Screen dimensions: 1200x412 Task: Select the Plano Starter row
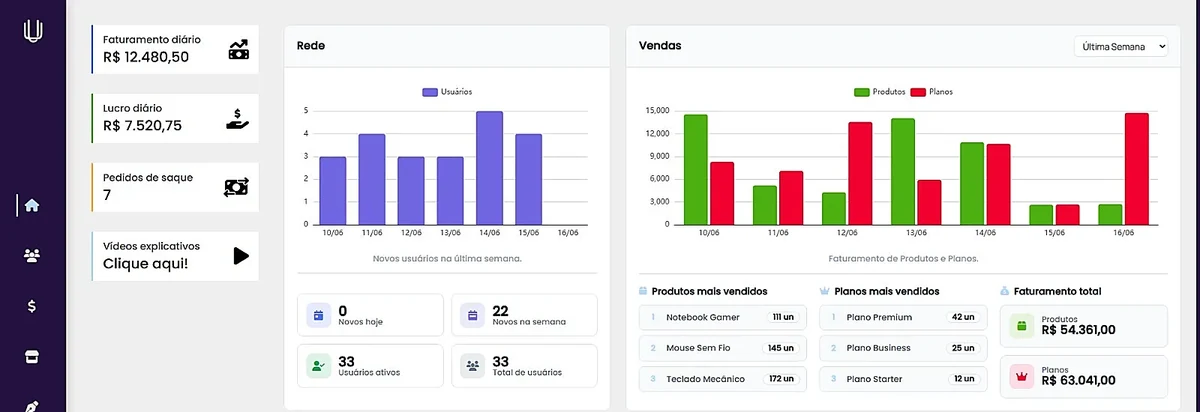tap(902, 379)
